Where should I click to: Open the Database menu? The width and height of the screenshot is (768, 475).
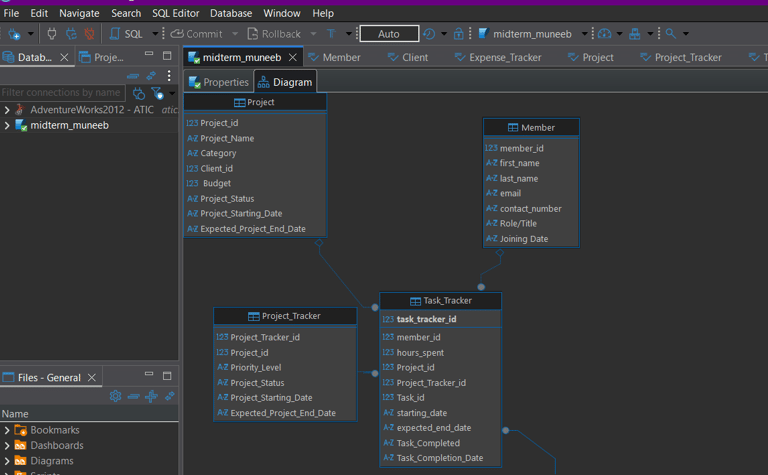tap(231, 13)
